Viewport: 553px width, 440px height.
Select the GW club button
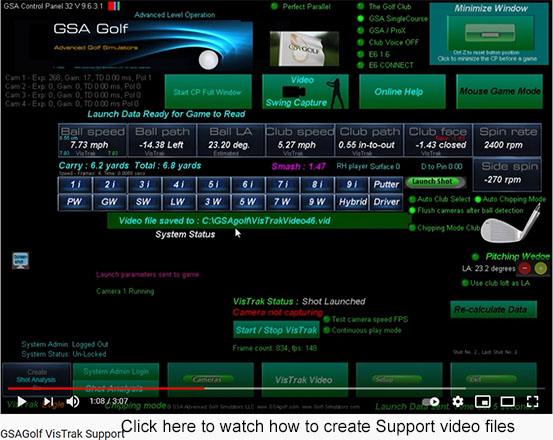coord(110,202)
